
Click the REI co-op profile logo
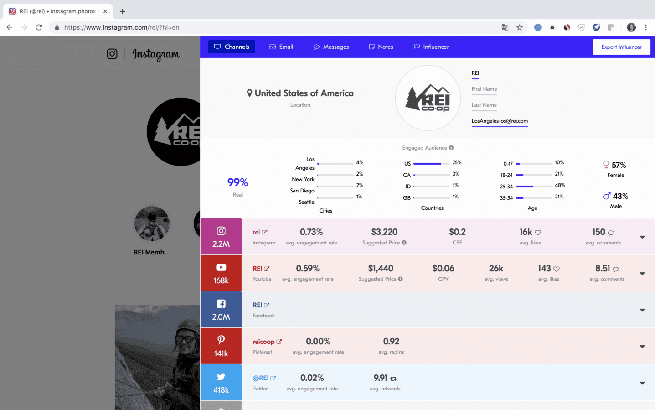point(429,102)
